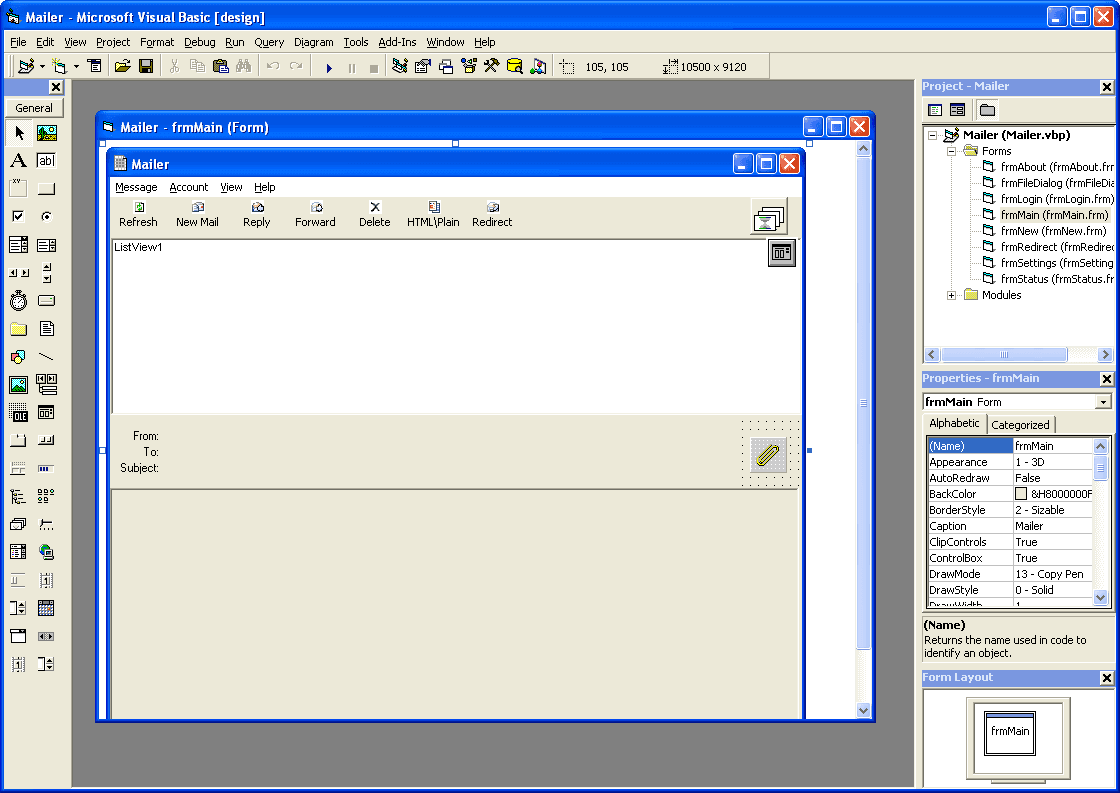Screen dimensions: 1120x793
Task: Toggle Folders in the Project panel
Action: (x=987, y=110)
